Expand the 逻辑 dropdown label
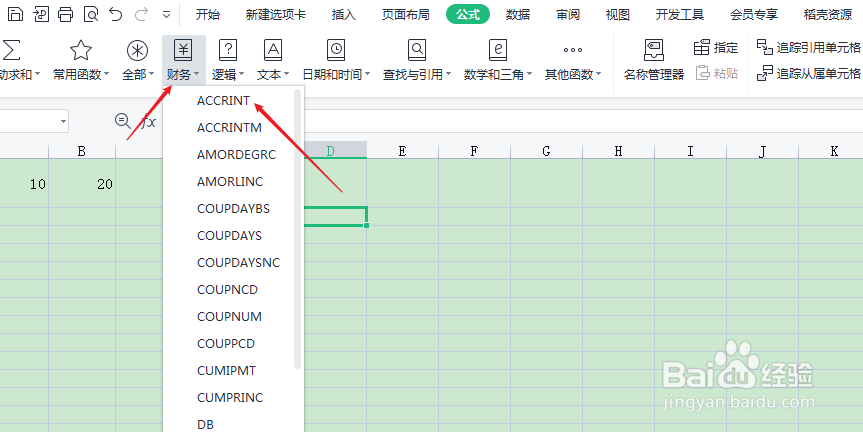Viewport: 863px width, 432px height. (228, 74)
